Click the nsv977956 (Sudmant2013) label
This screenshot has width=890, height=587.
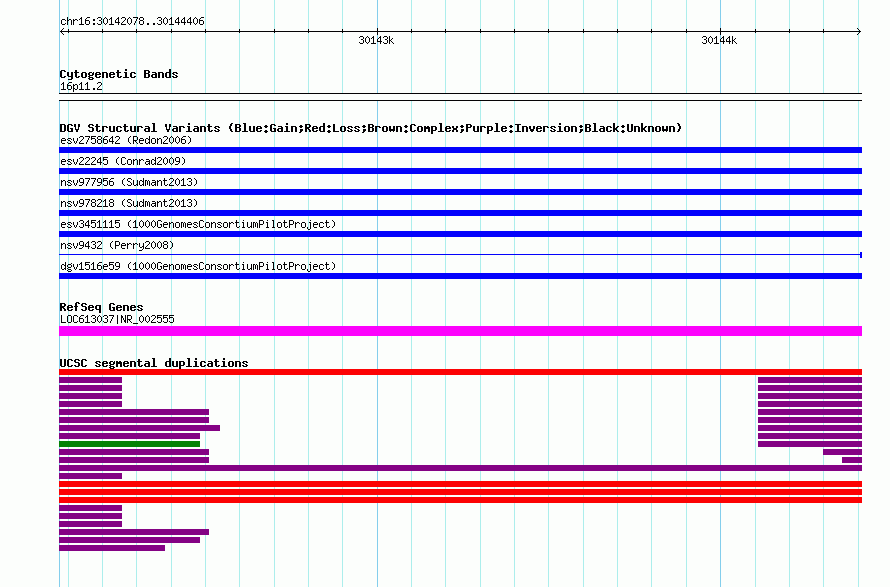(129, 182)
